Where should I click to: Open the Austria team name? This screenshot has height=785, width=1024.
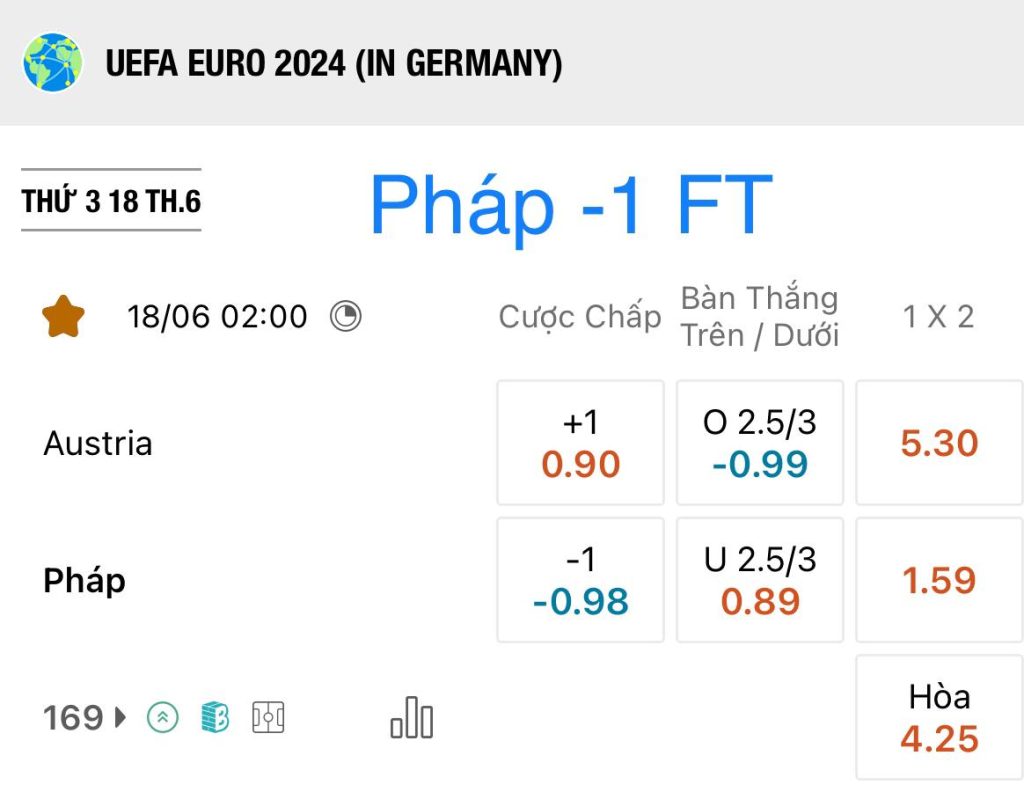[98, 443]
